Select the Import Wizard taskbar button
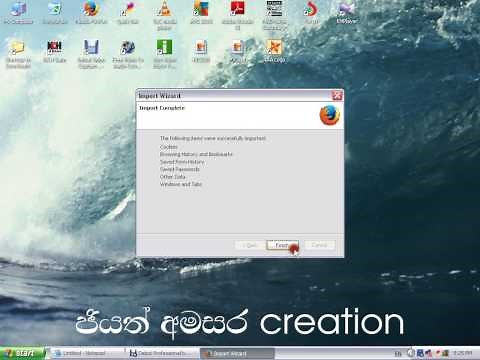Screen dimensions: 480x360 [x=237, y=353]
